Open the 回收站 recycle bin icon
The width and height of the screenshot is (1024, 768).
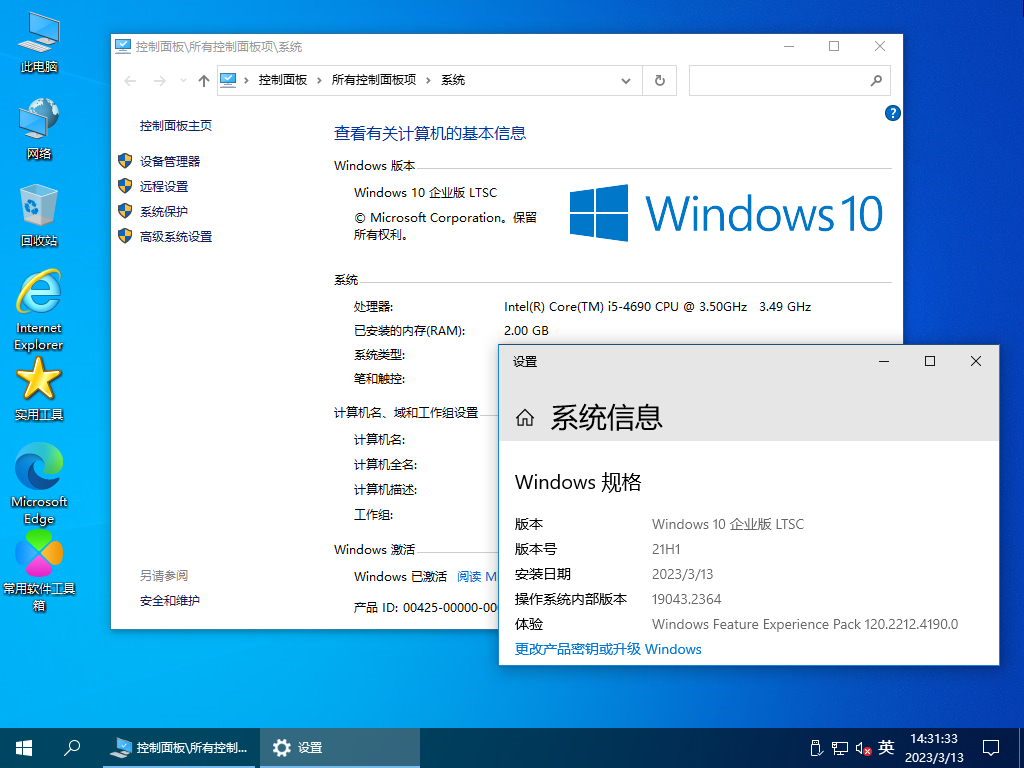click(39, 216)
